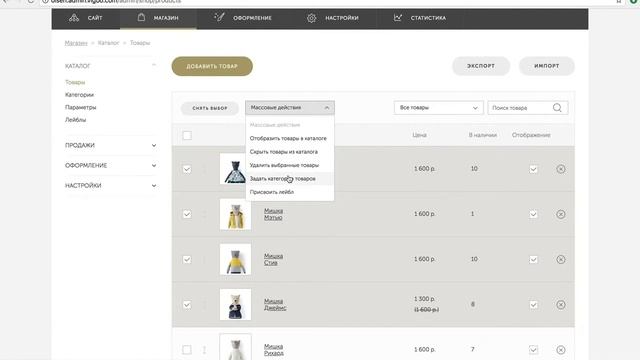This screenshot has height=360, width=640.
Task: Delete Мишка Стив with the X icon
Action: pos(561,259)
